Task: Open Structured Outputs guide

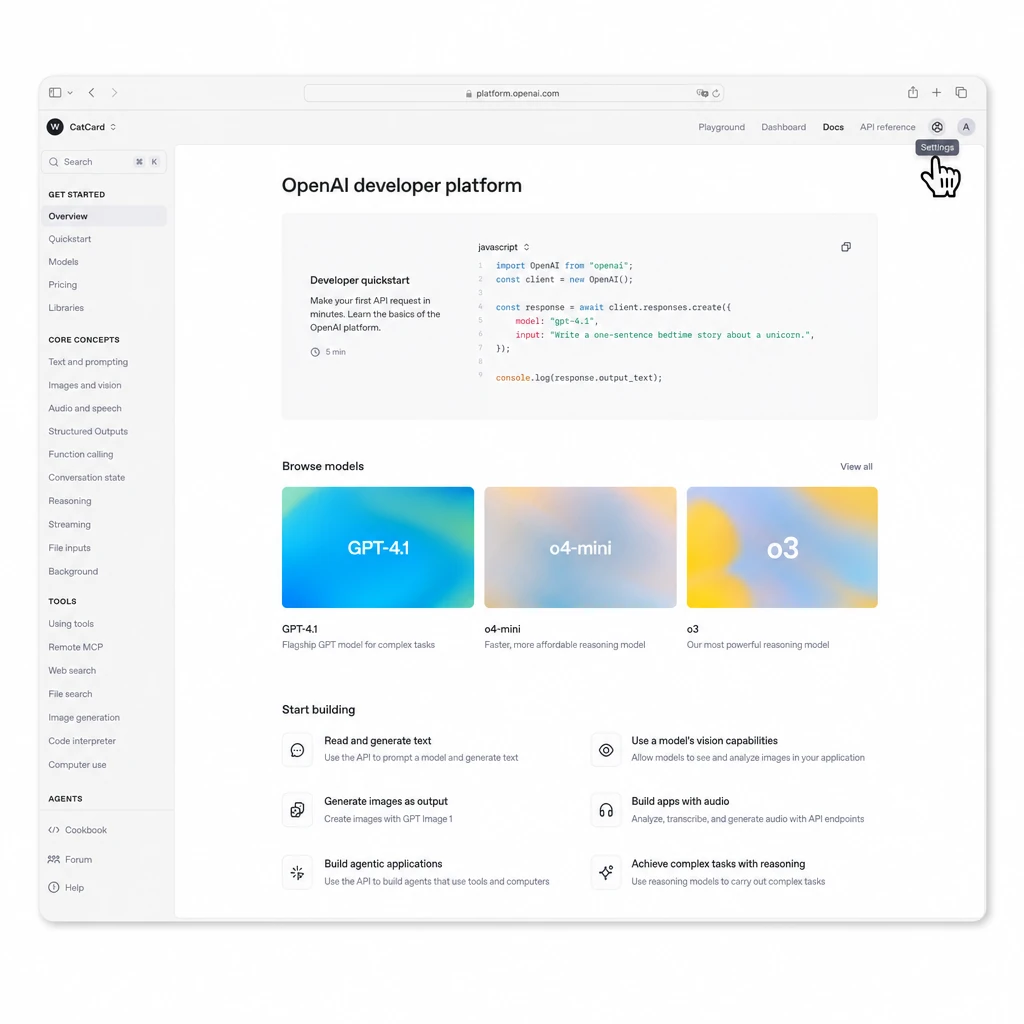Action: tap(88, 431)
